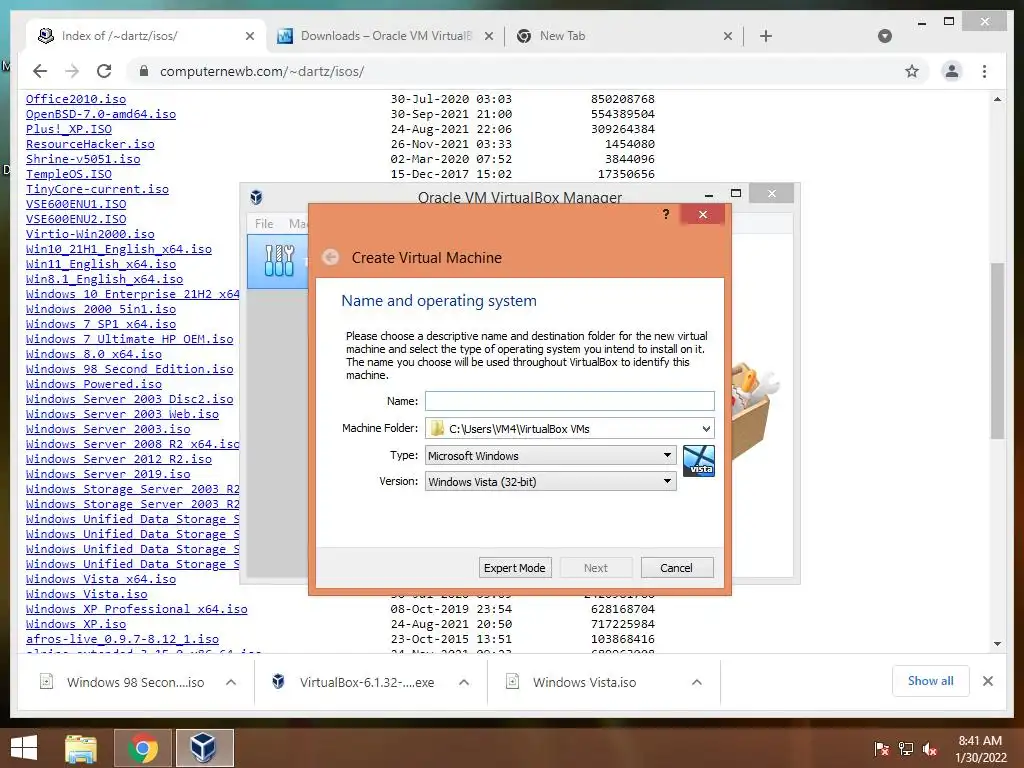Screen dimensions: 1024x768
Task: Open Windows_Server_2019.iso link
Action: [108, 474]
